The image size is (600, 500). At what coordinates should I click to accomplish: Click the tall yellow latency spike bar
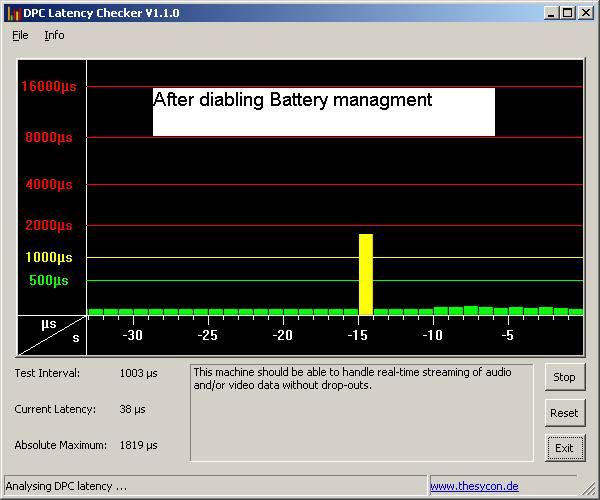pos(366,274)
